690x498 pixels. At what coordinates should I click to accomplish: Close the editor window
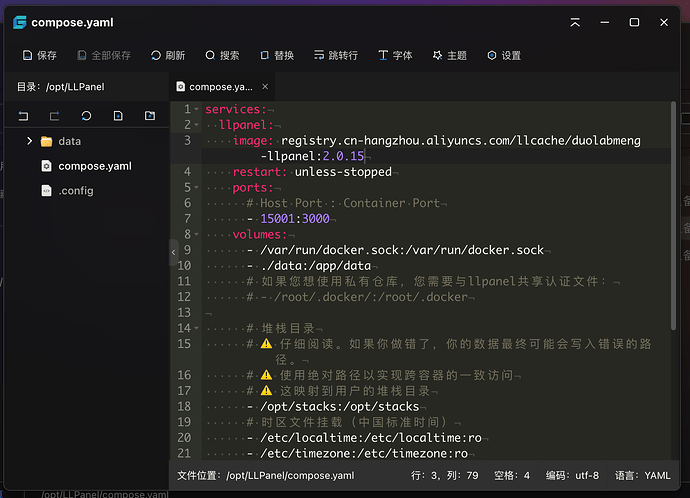[664, 22]
